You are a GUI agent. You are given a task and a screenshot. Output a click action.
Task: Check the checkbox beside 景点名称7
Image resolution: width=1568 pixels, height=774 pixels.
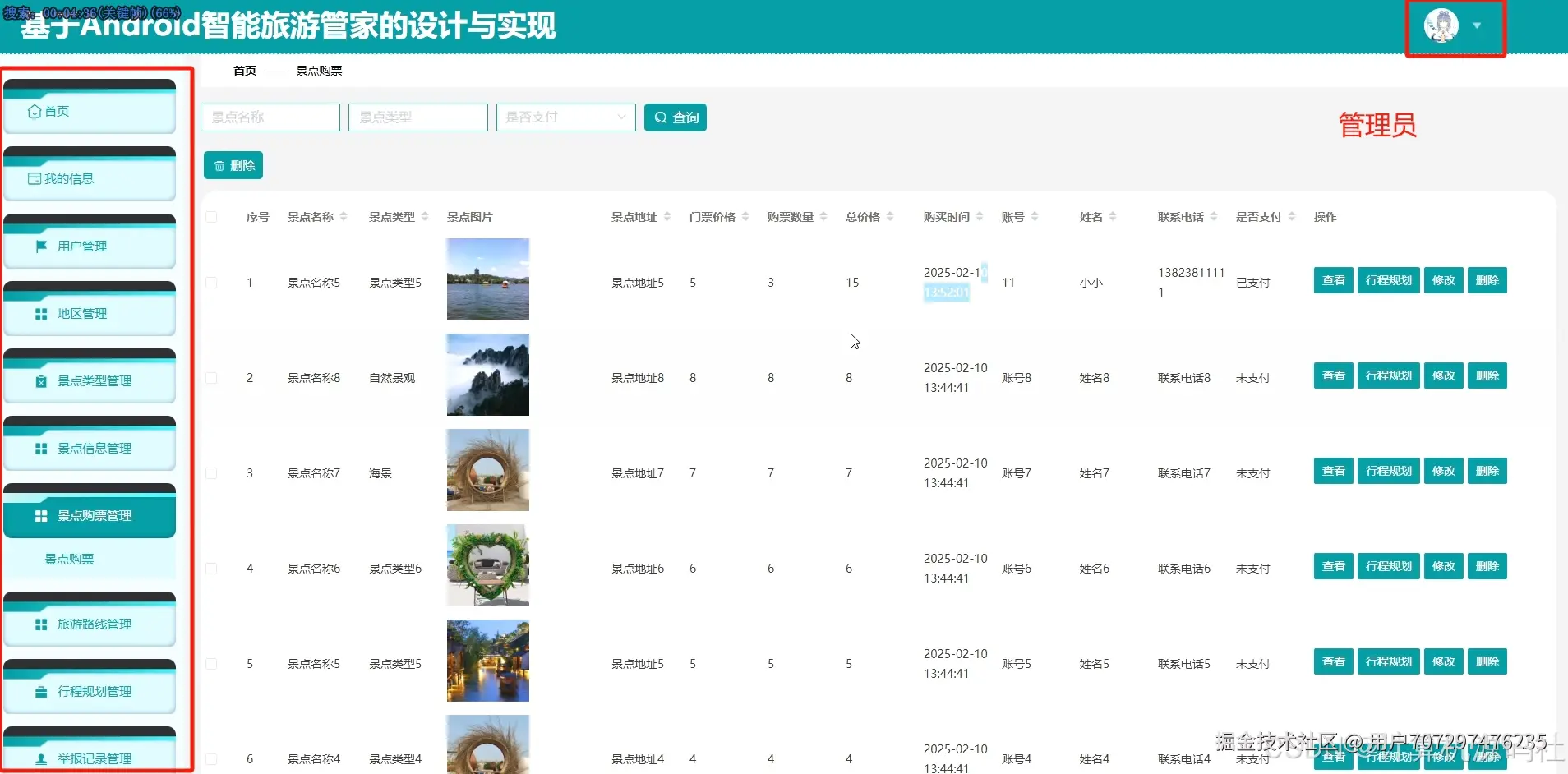pos(211,472)
